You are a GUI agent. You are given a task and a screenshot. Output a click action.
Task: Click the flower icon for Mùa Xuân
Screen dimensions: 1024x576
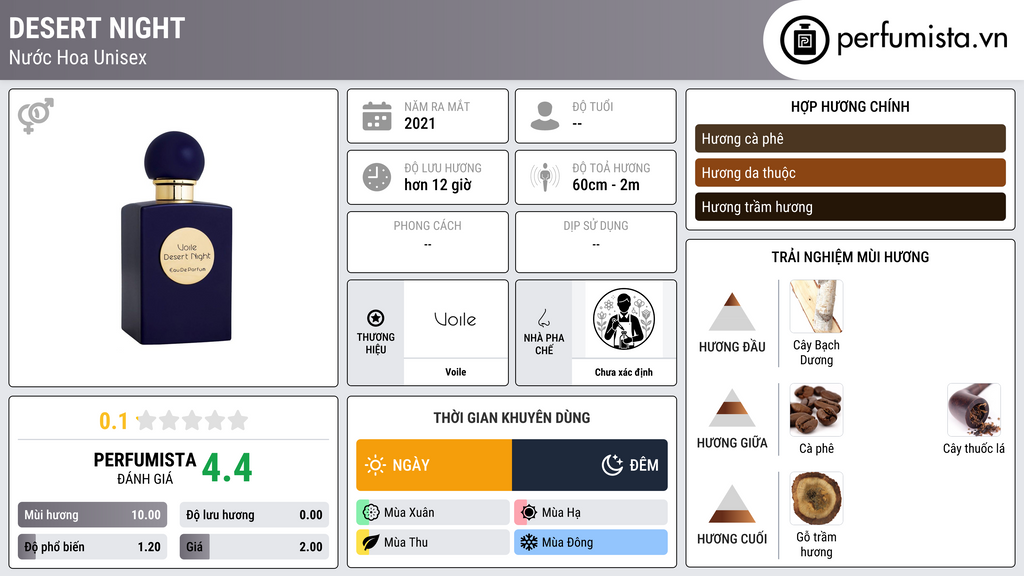pyautogui.click(x=371, y=513)
